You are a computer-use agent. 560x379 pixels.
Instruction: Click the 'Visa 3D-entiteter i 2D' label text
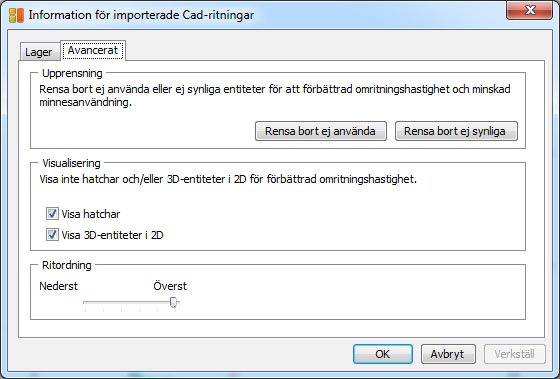coord(112,235)
